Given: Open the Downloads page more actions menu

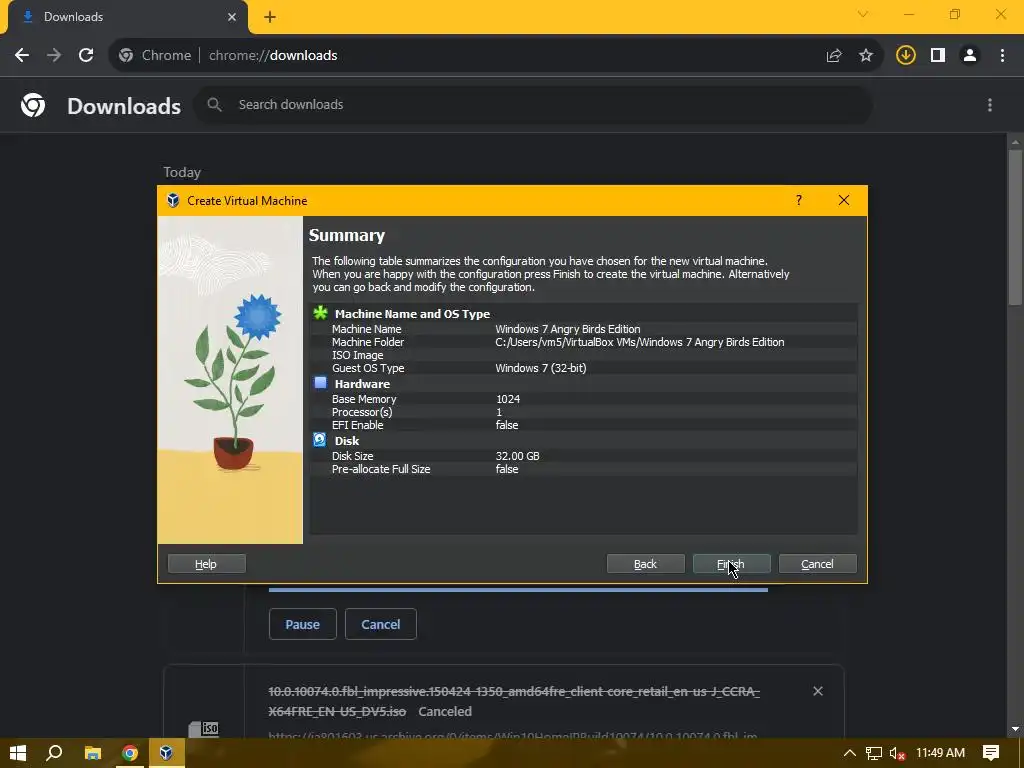Looking at the screenshot, I should 990,105.
